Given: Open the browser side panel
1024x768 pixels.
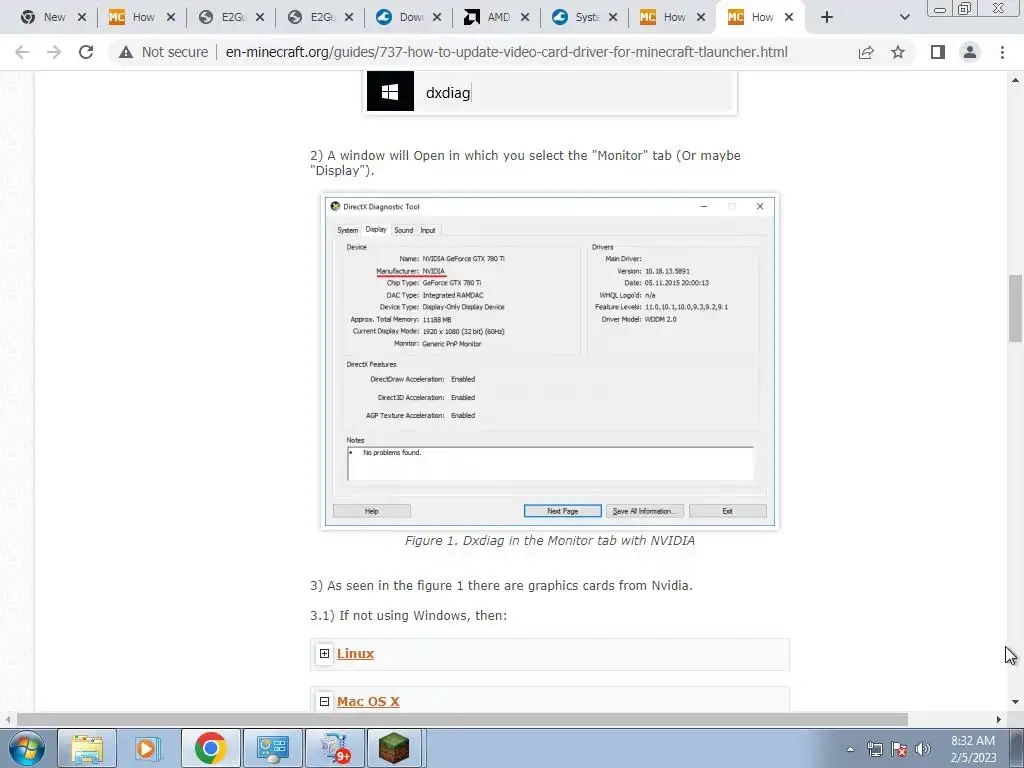Looking at the screenshot, I should pyautogui.click(x=938, y=52).
